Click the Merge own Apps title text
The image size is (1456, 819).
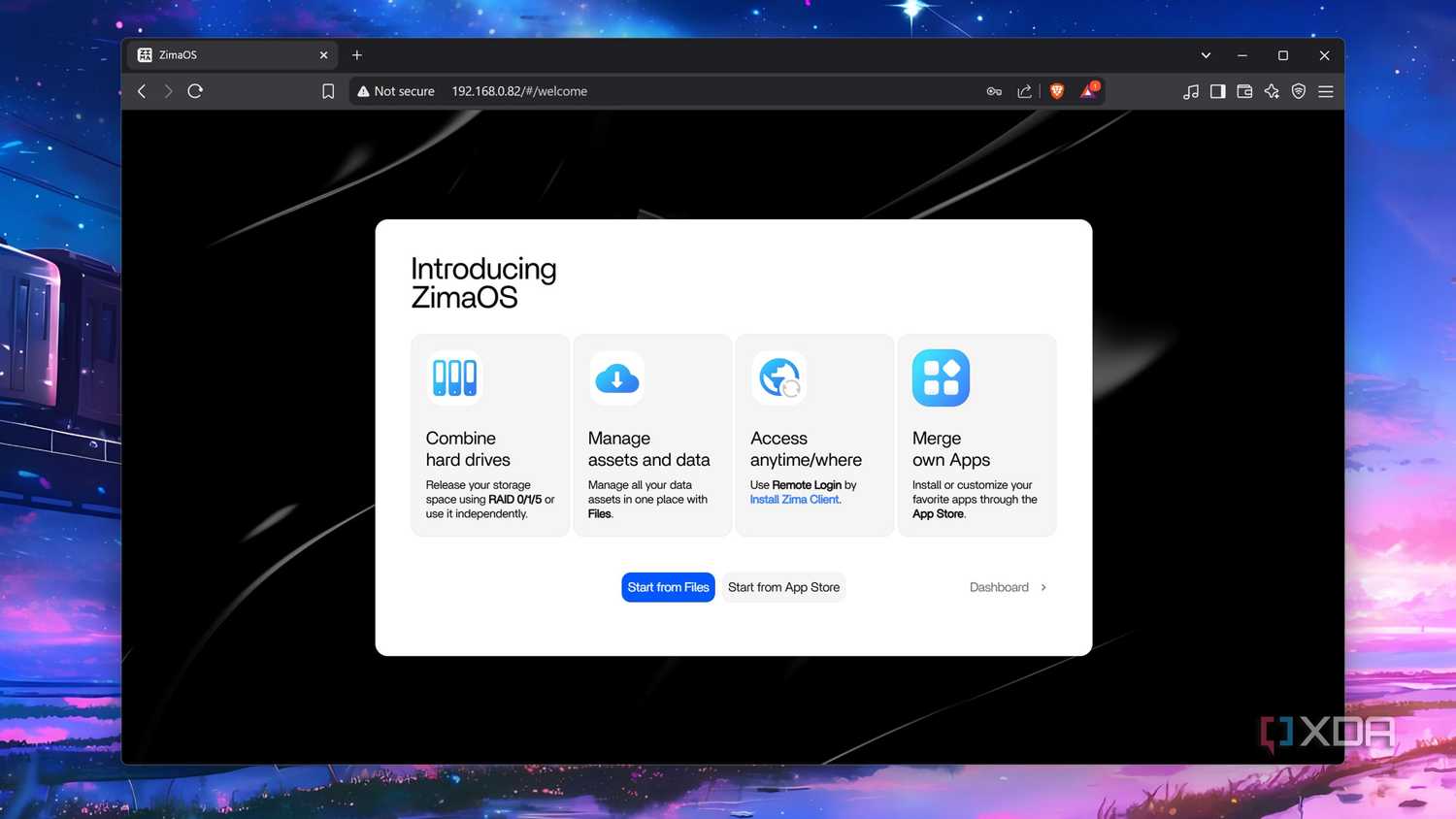951,449
